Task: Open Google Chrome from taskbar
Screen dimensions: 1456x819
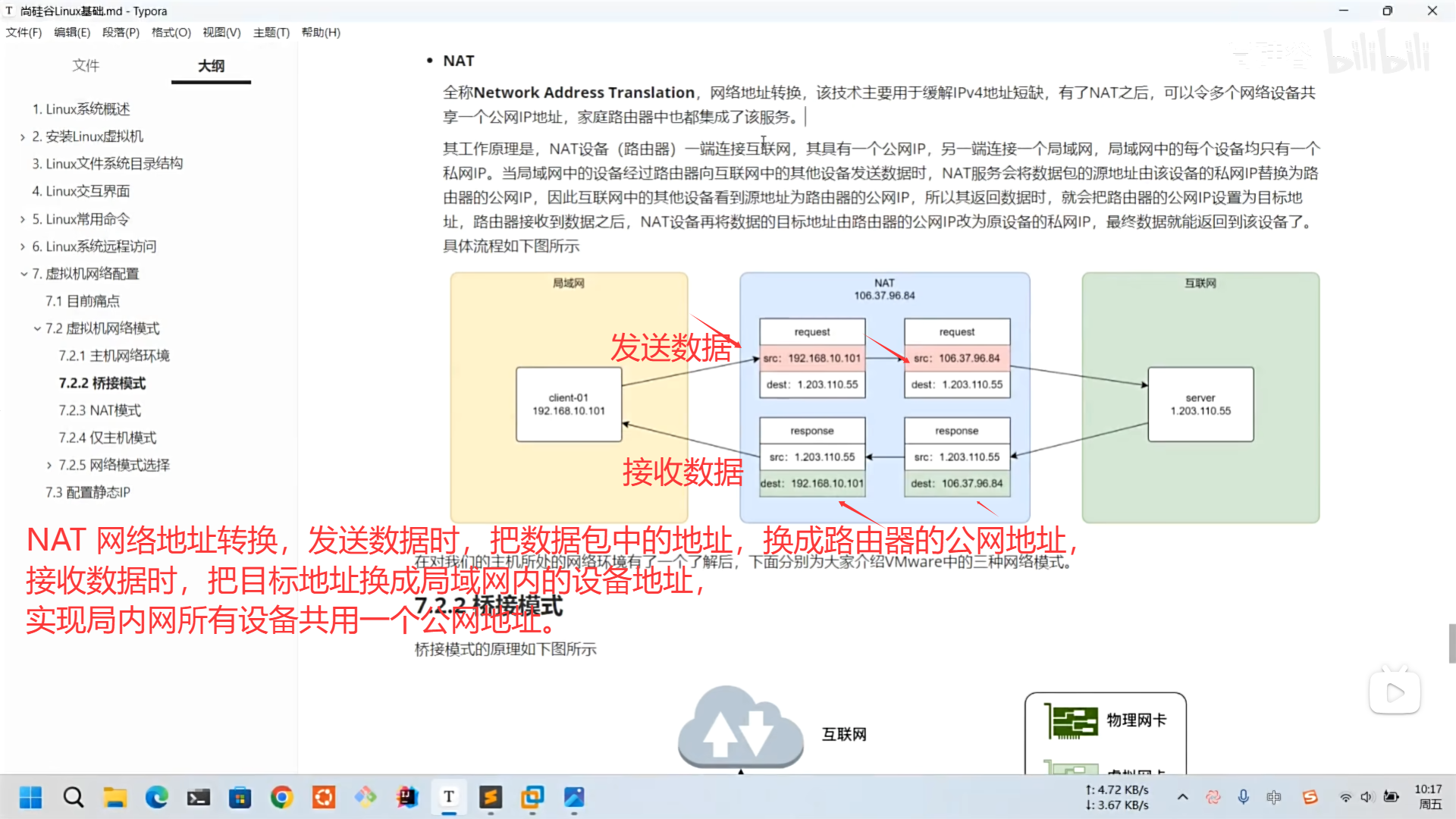Action: tap(282, 797)
